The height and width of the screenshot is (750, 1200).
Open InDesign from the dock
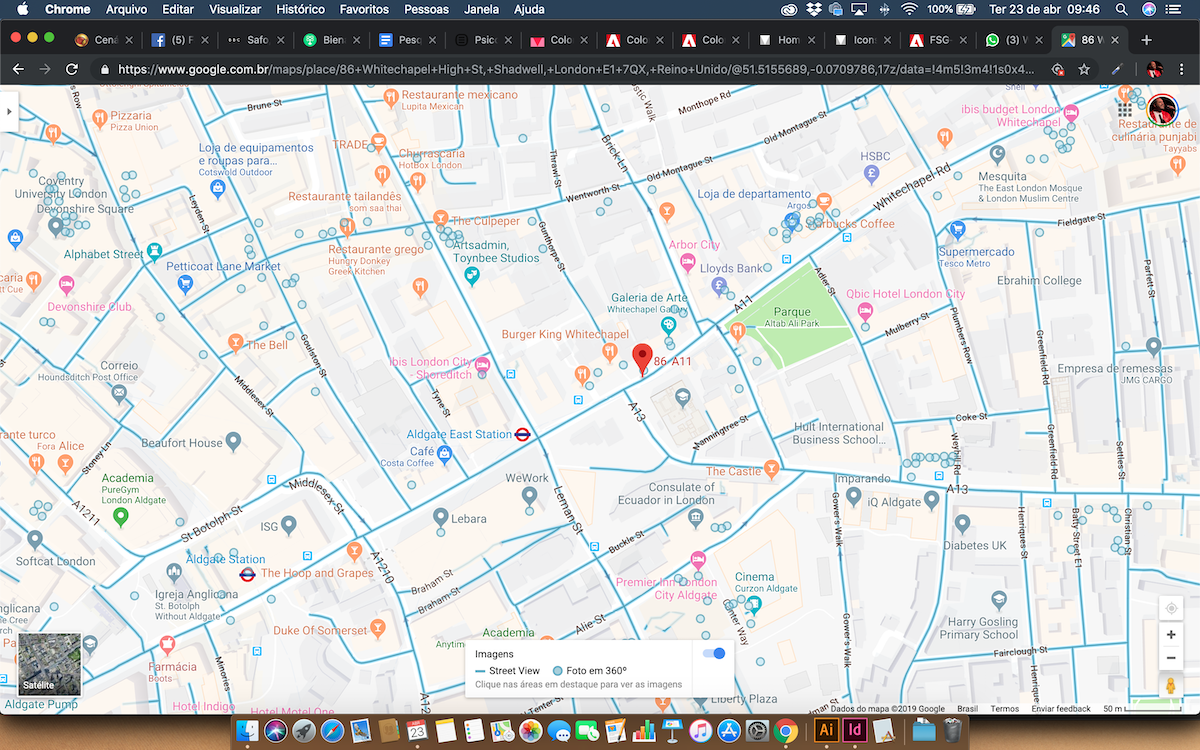click(856, 730)
